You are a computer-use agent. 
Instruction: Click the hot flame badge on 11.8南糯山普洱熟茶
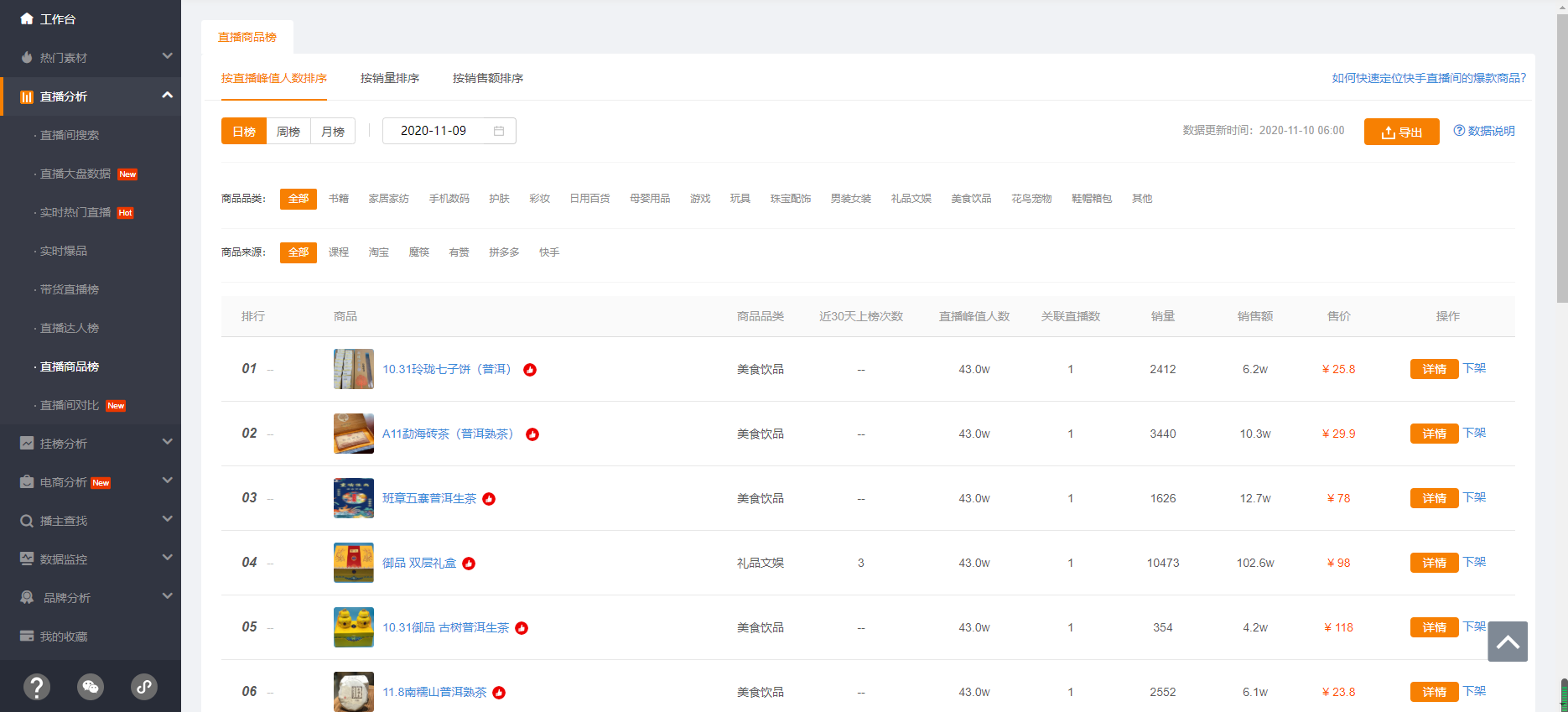tap(499, 693)
